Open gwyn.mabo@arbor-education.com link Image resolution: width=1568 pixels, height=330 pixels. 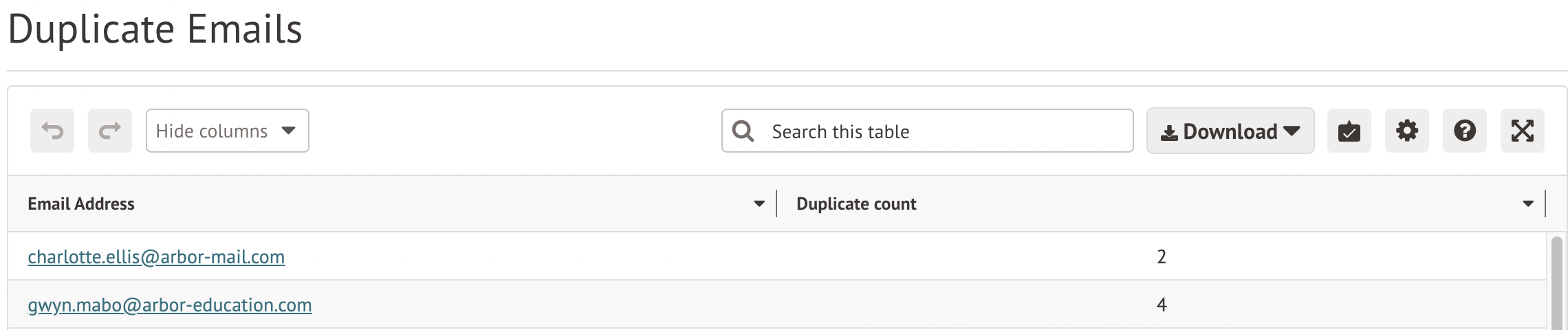click(170, 305)
